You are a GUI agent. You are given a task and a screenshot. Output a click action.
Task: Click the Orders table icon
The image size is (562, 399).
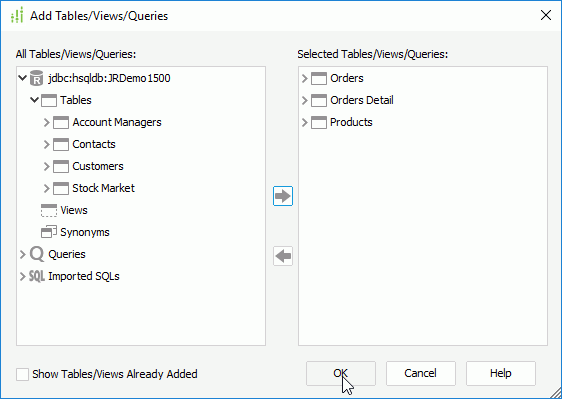319,78
